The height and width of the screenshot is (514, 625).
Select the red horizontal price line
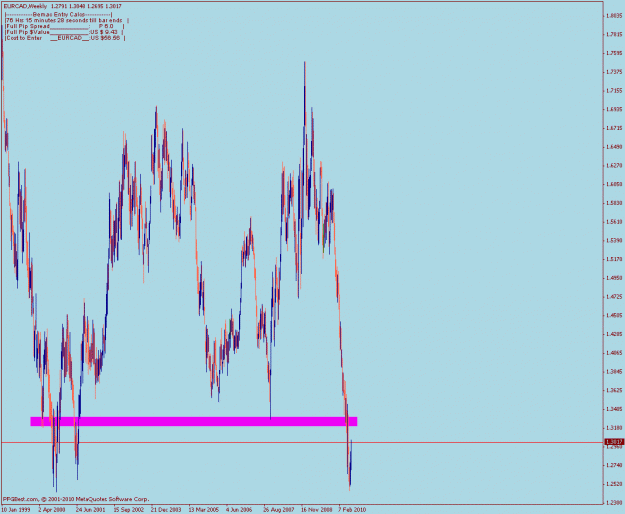click(x=302, y=442)
